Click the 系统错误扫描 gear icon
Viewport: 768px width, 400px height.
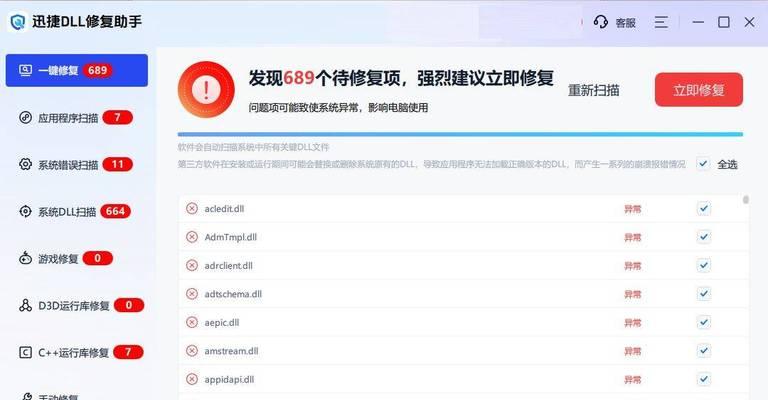pyautogui.click(x=25, y=165)
